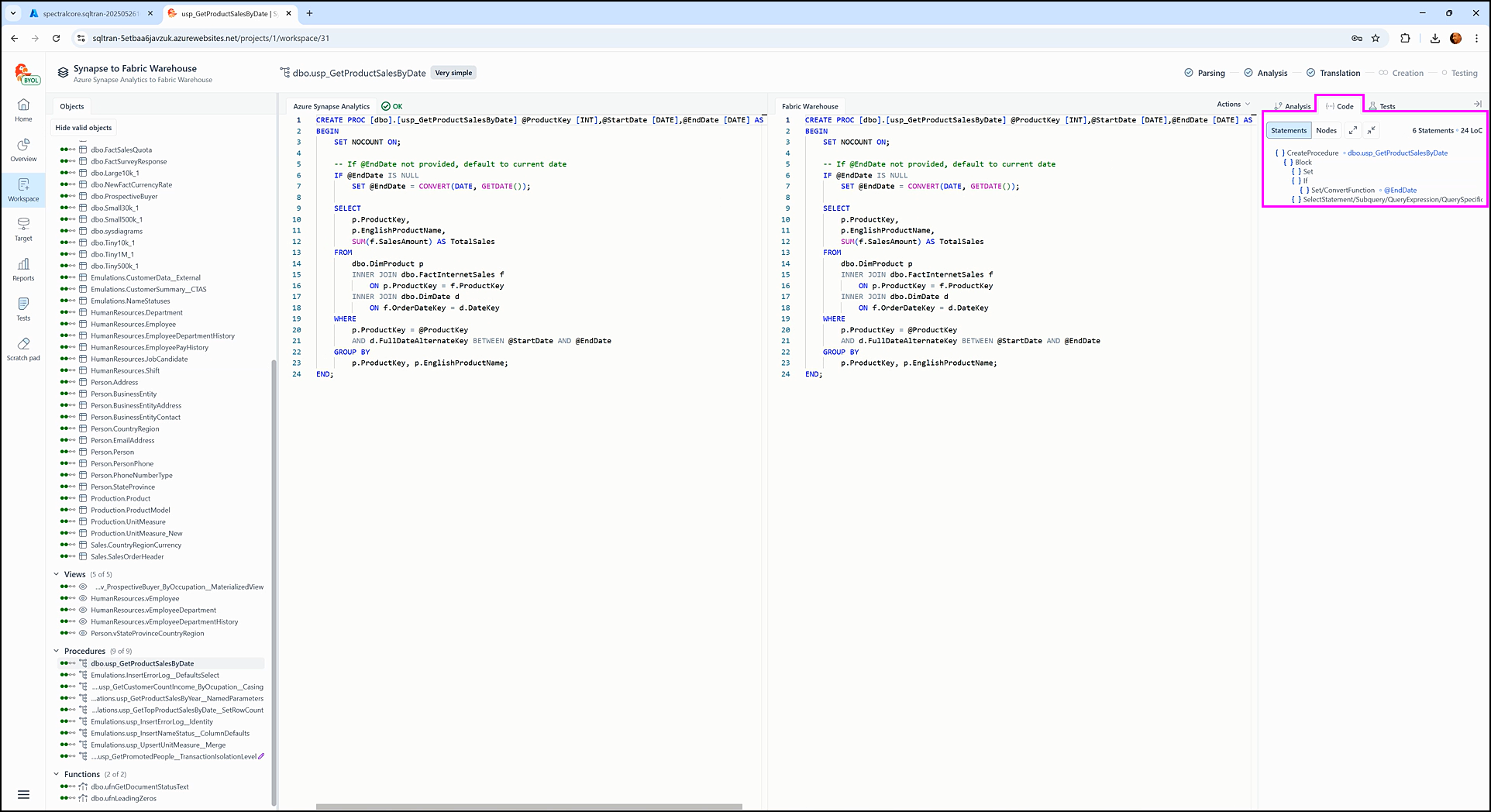Click the horizontal scrollbar under the code editor
1491x812 pixels.
tap(529, 807)
